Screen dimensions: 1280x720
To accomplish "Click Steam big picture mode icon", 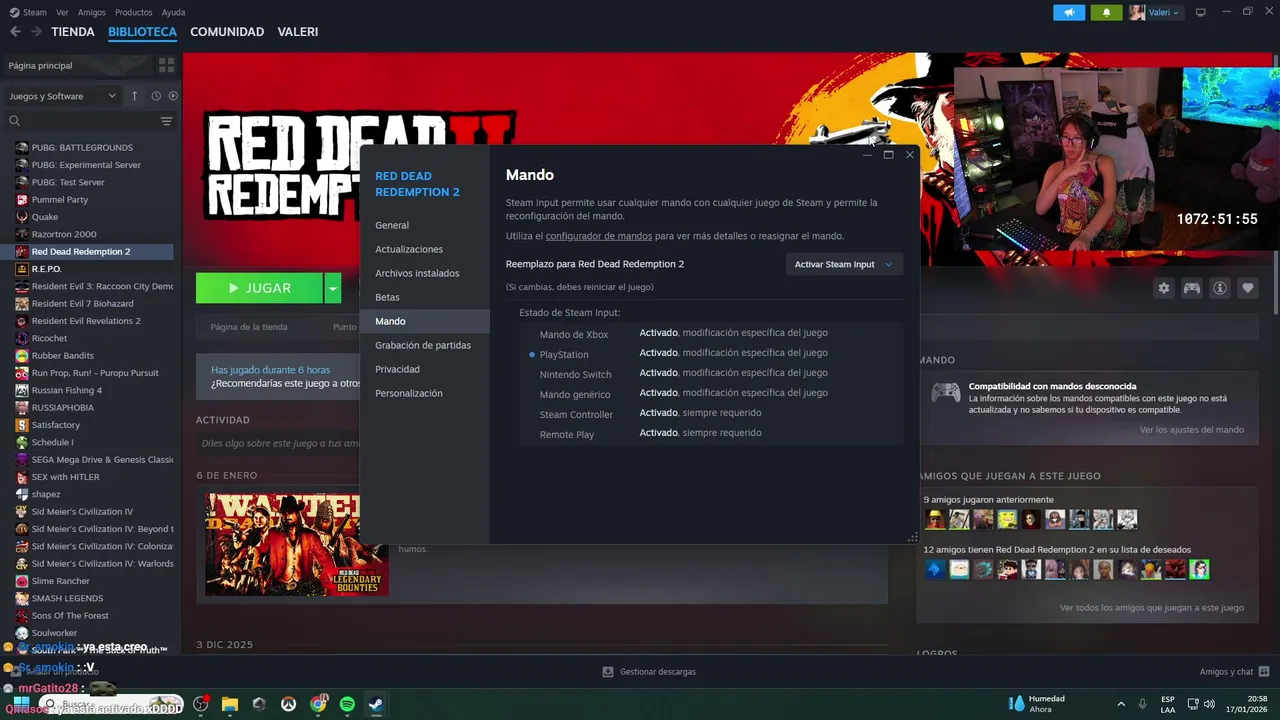I will (x=1201, y=12).
